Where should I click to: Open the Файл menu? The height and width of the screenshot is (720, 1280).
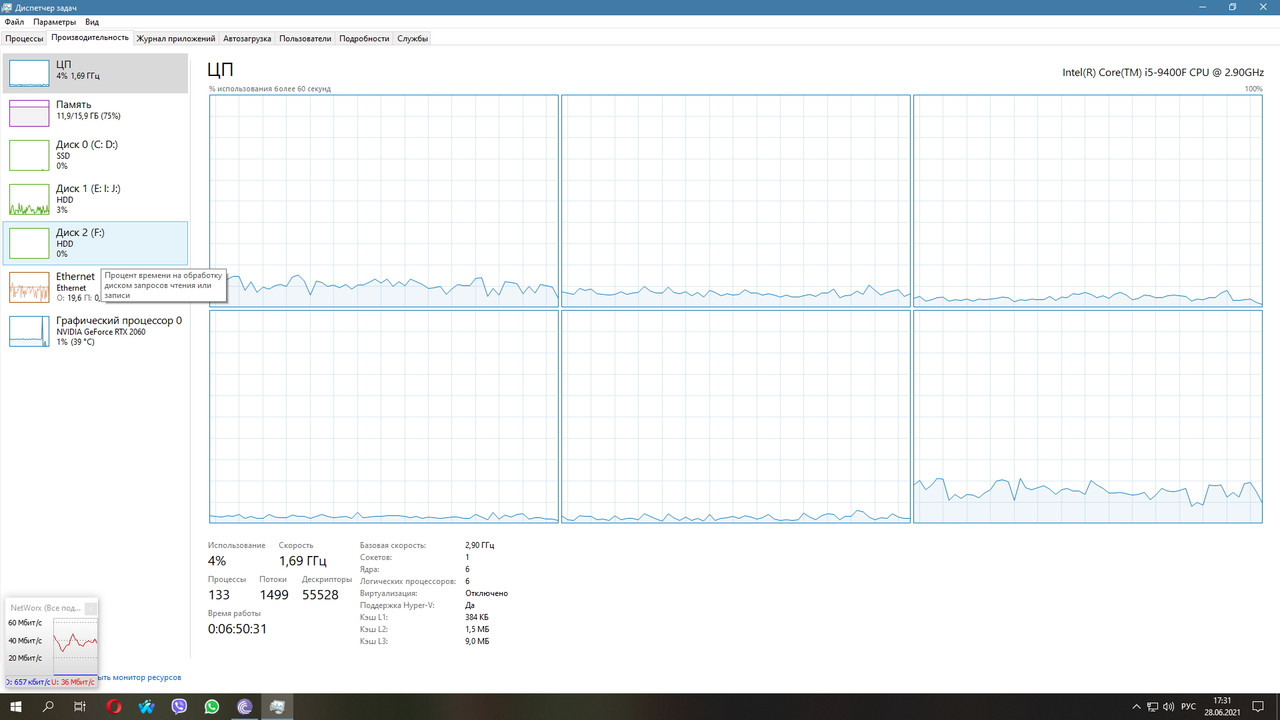point(14,21)
